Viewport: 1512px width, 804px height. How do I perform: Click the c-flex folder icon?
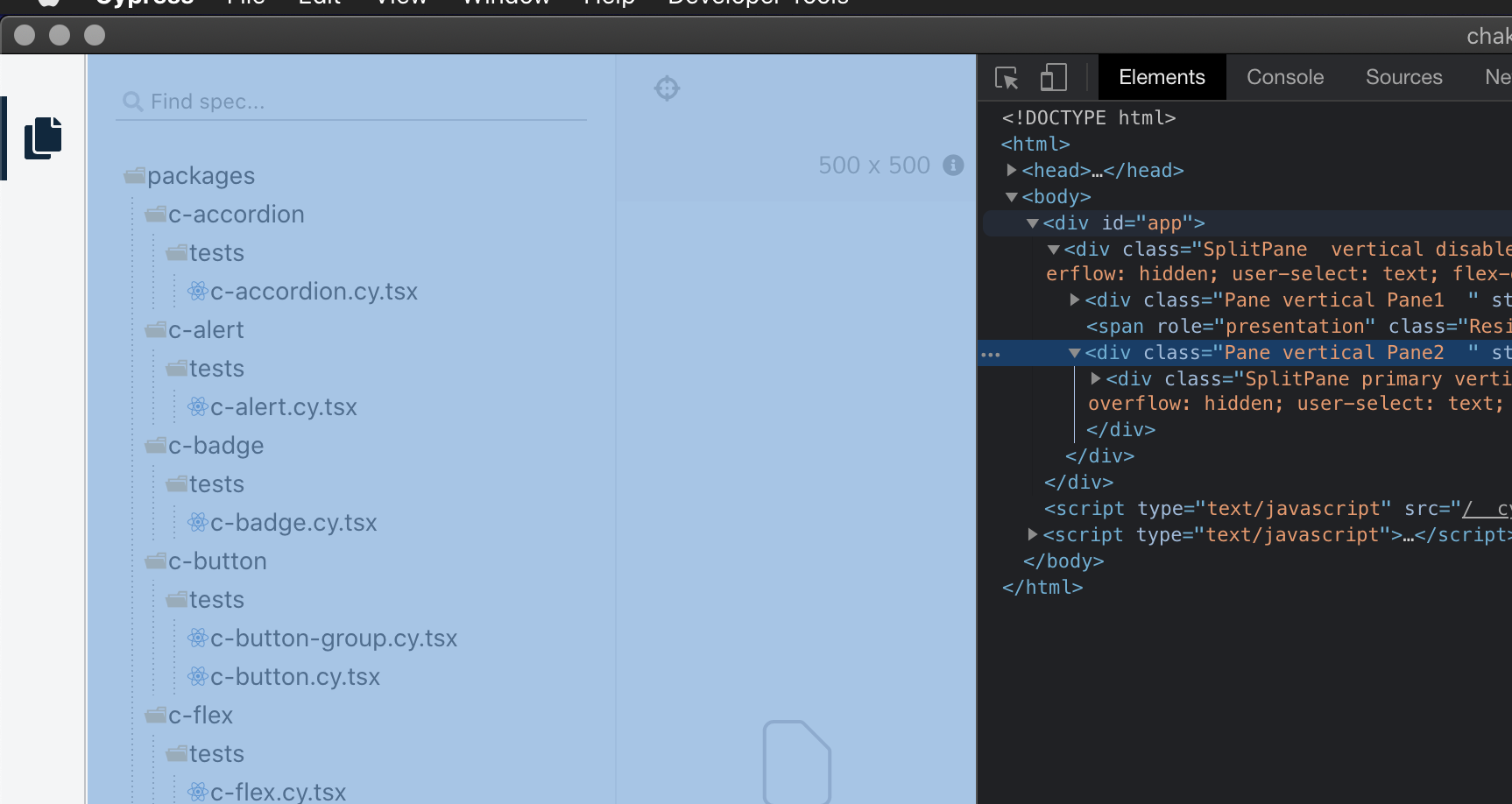coord(156,716)
